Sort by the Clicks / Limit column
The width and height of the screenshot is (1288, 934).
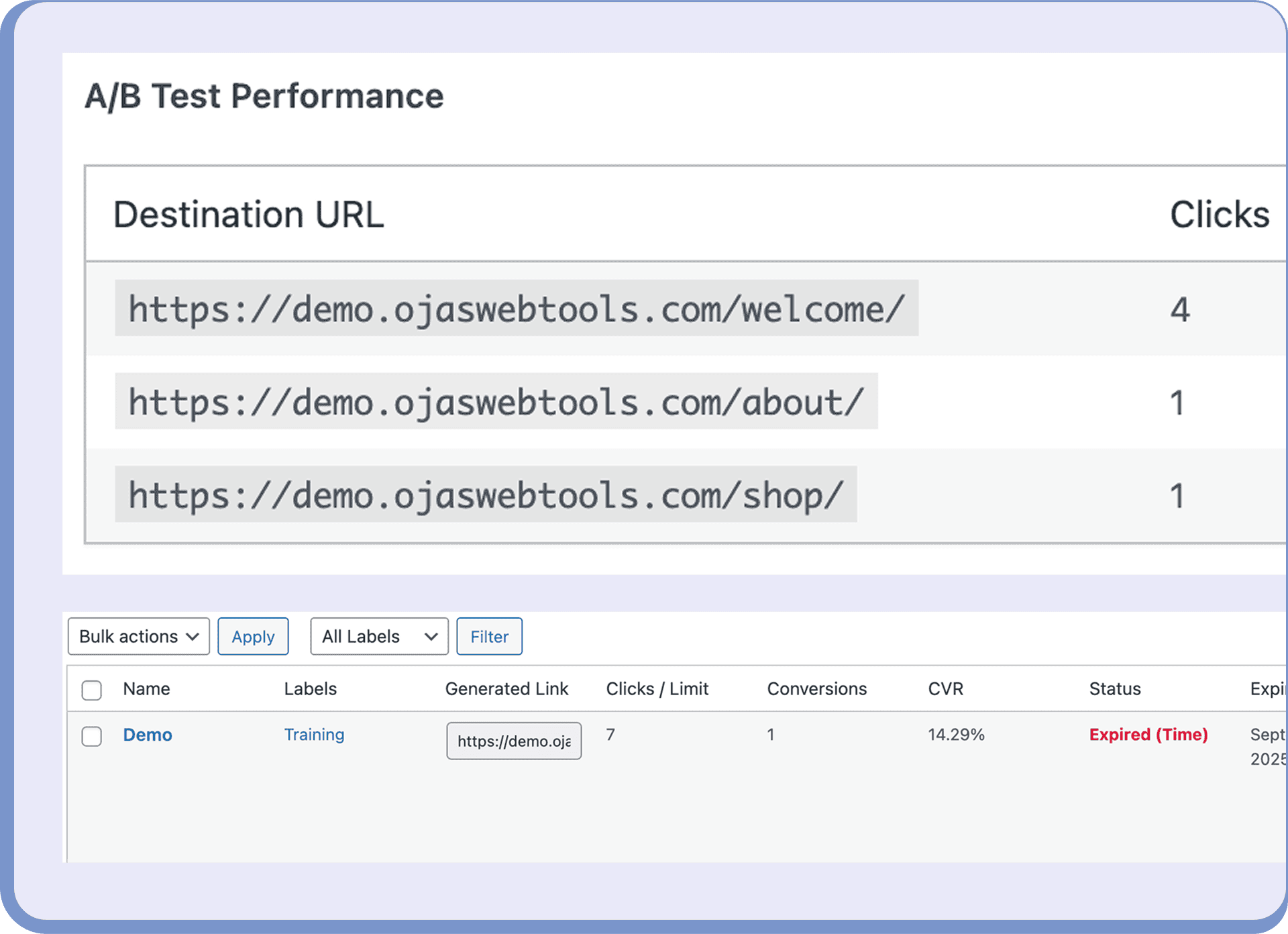coord(657,688)
